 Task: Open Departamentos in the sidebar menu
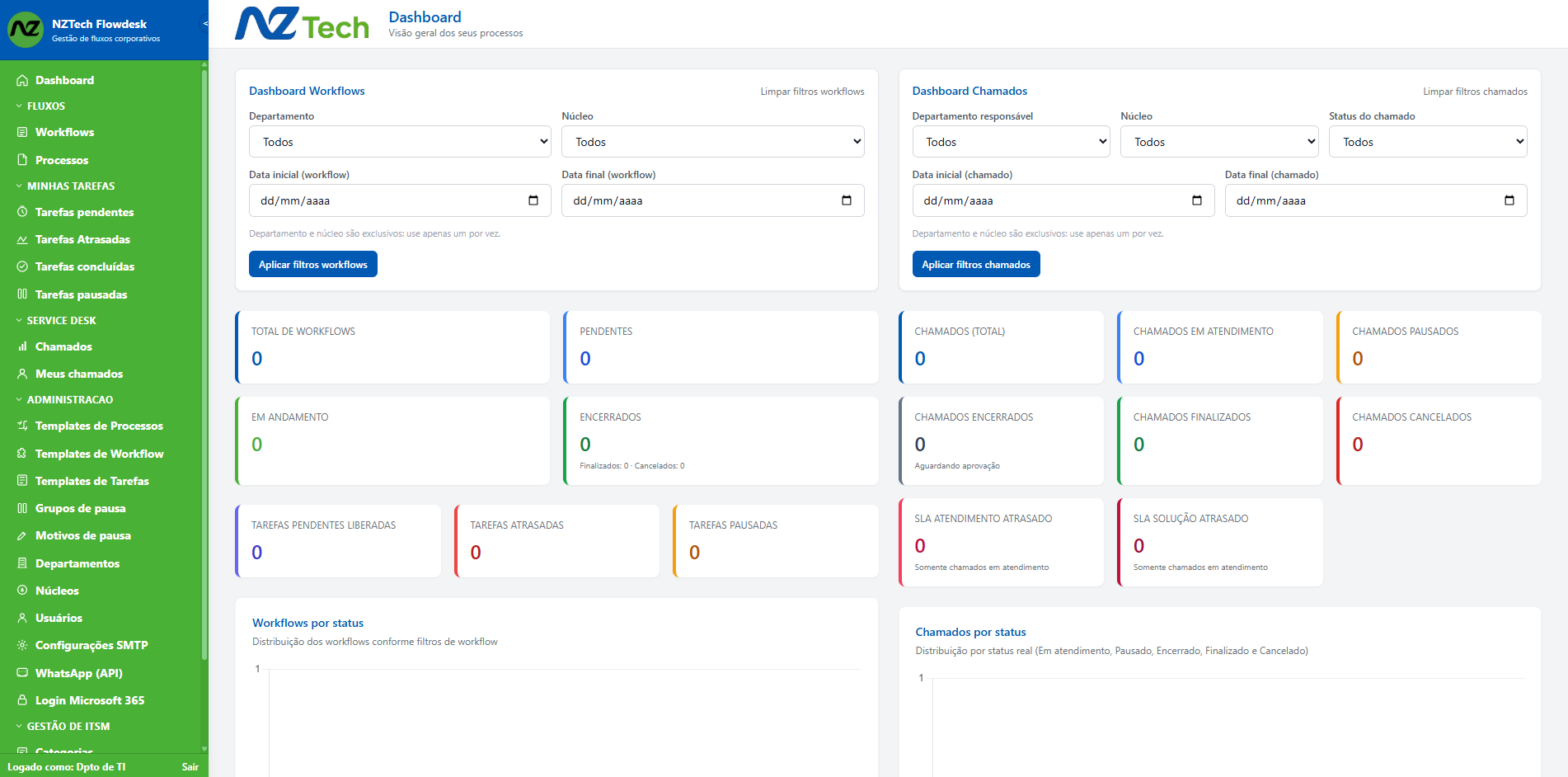(77, 563)
